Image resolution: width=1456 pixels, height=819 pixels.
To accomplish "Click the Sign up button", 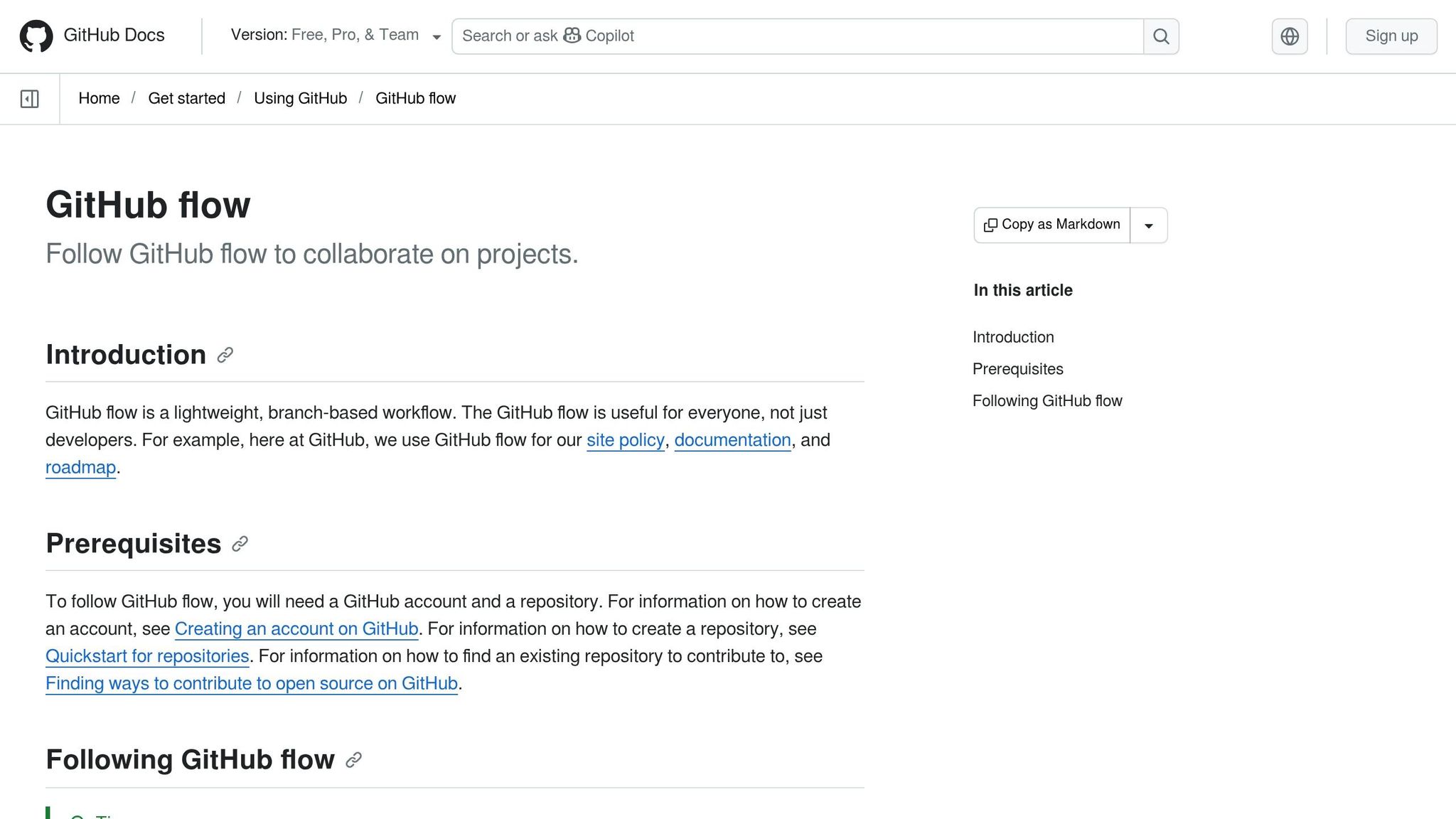I will [x=1391, y=36].
